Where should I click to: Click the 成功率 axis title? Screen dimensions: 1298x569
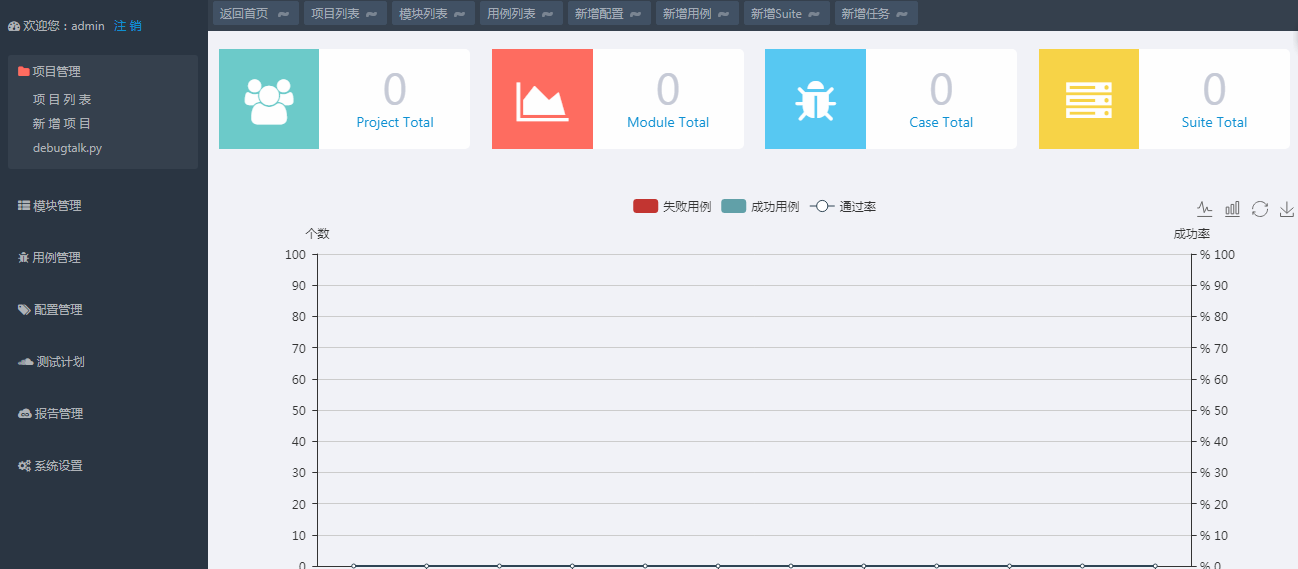pos(1192,234)
